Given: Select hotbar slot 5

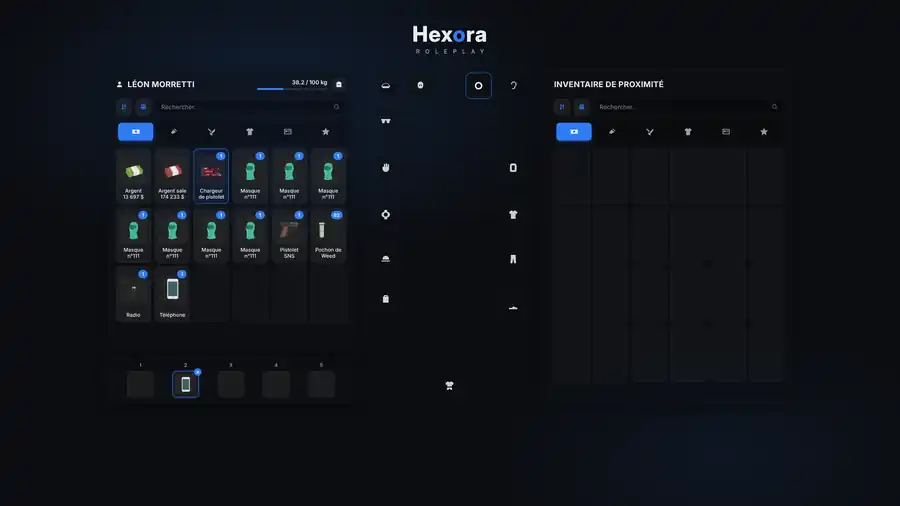Looking at the screenshot, I should [x=321, y=384].
